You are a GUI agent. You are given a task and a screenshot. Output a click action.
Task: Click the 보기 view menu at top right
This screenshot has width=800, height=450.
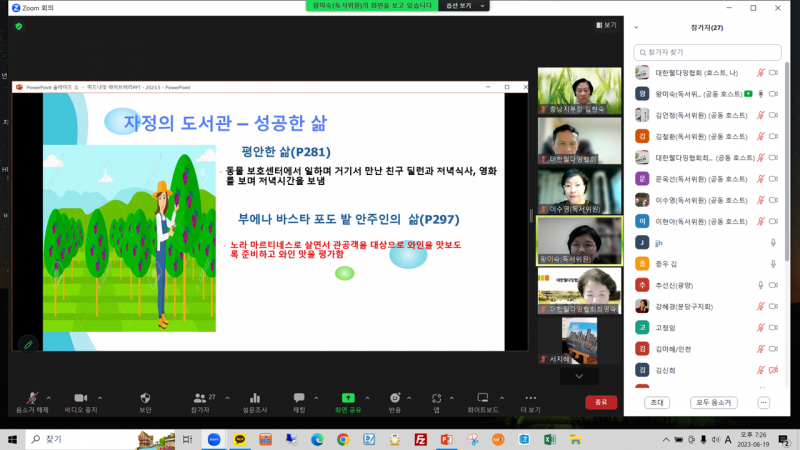click(x=606, y=25)
